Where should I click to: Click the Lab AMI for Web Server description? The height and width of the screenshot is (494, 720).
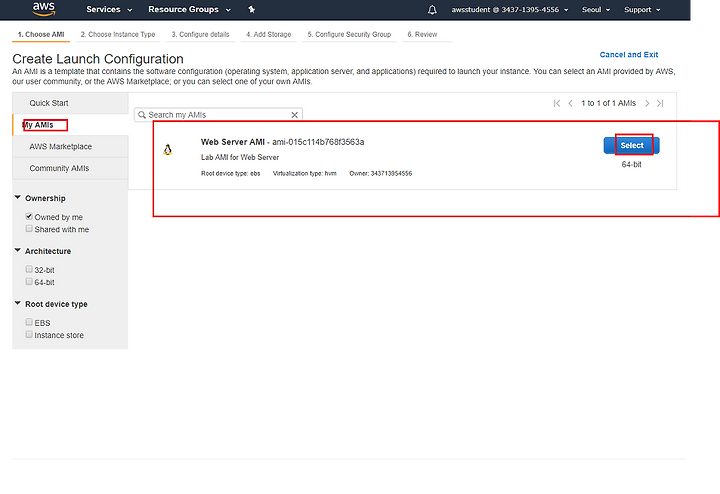click(240, 157)
